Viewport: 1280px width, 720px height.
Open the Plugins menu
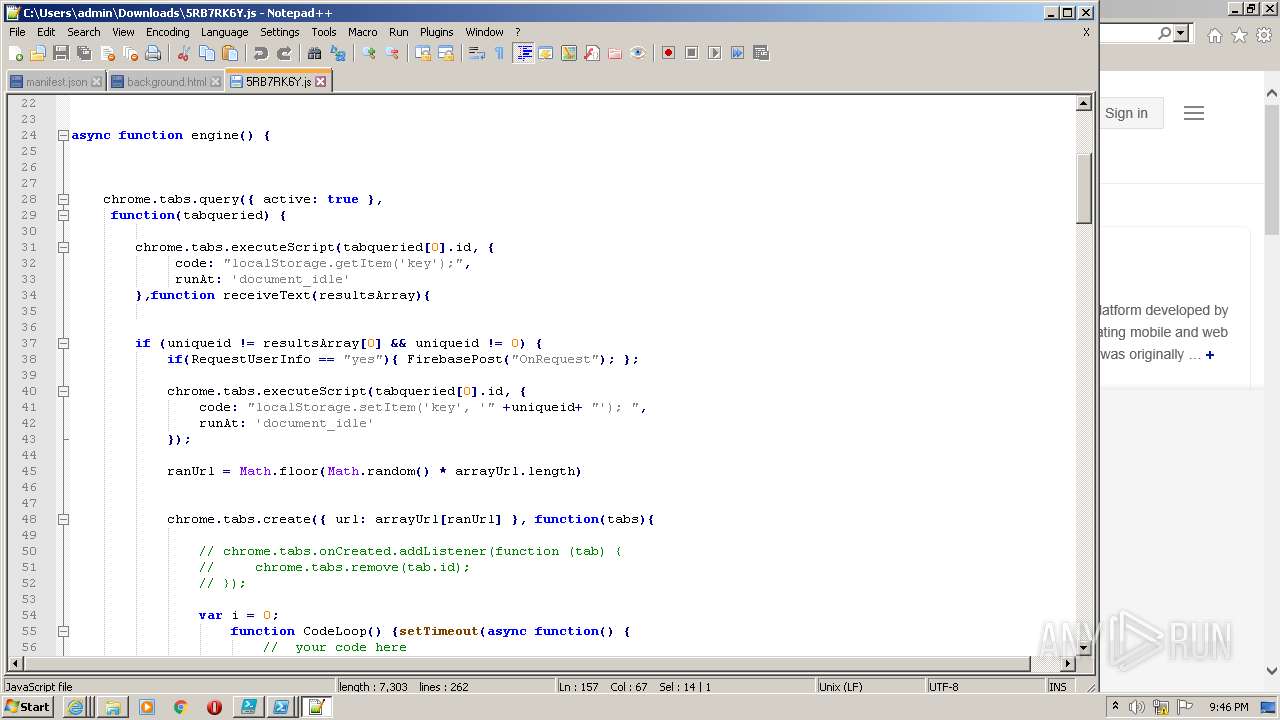click(436, 32)
